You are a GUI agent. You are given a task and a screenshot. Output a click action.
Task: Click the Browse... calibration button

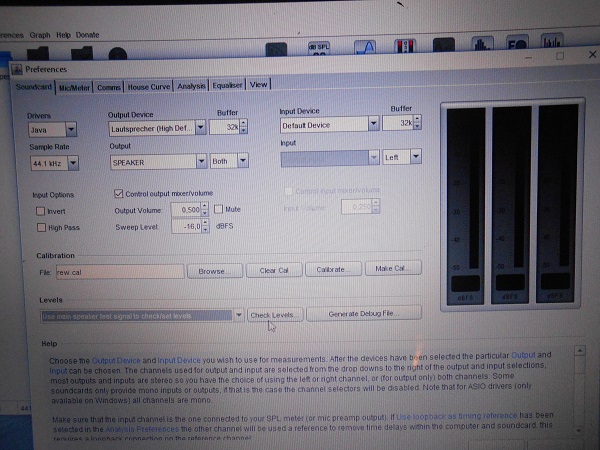point(215,271)
